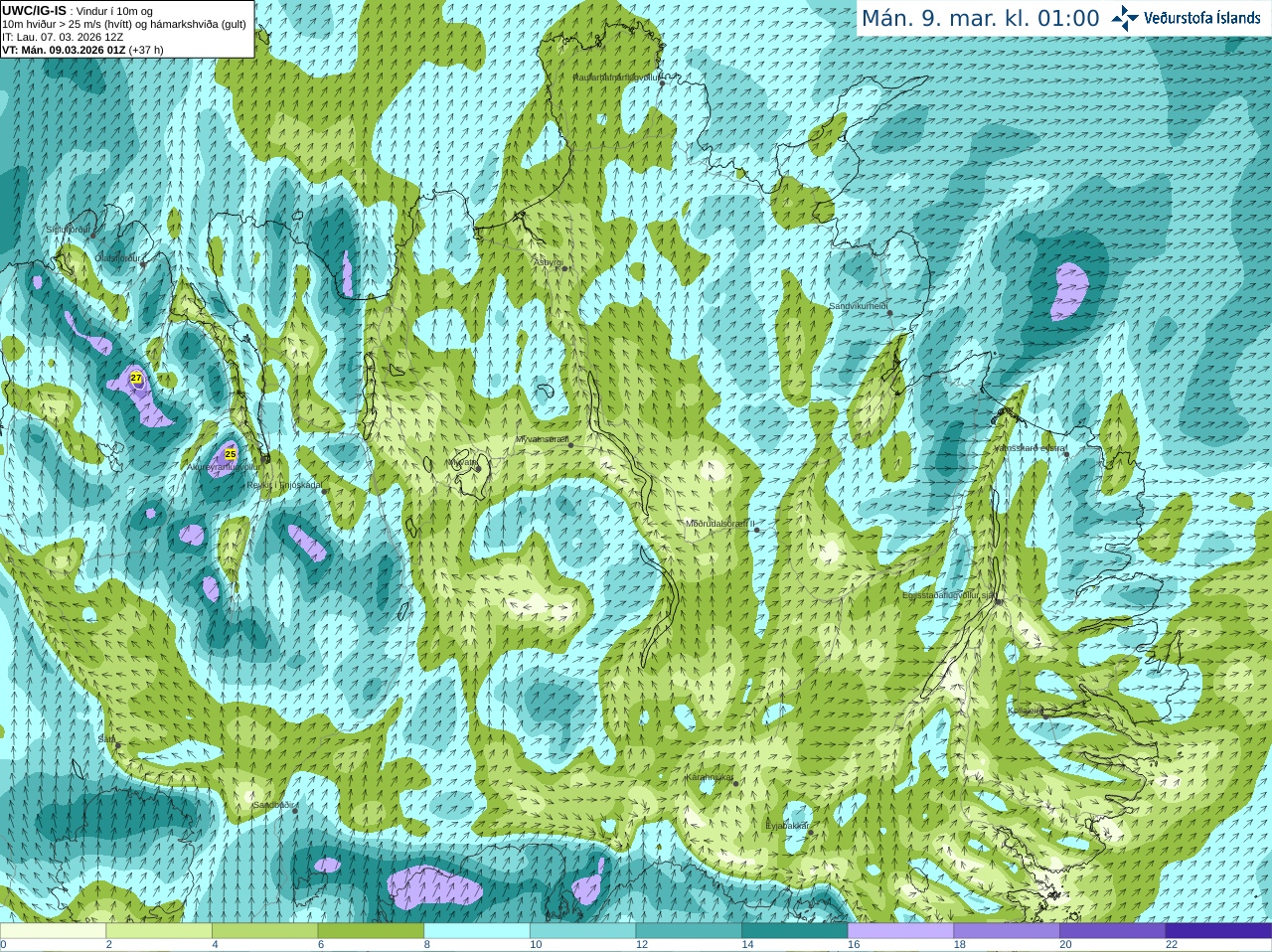Screen dimensions: 1272x952
Task: Pick the olive green 6–8 m/s legend swatch
Action: coord(371,931)
